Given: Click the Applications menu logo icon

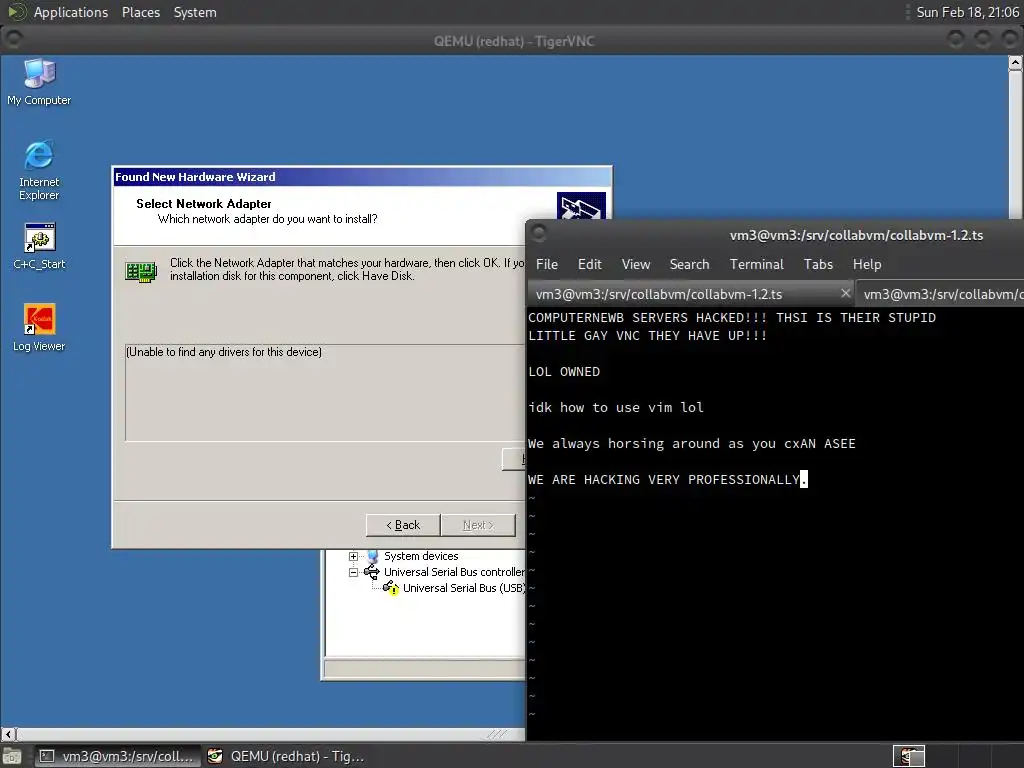Looking at the screenshot, I should pos(16,12).
